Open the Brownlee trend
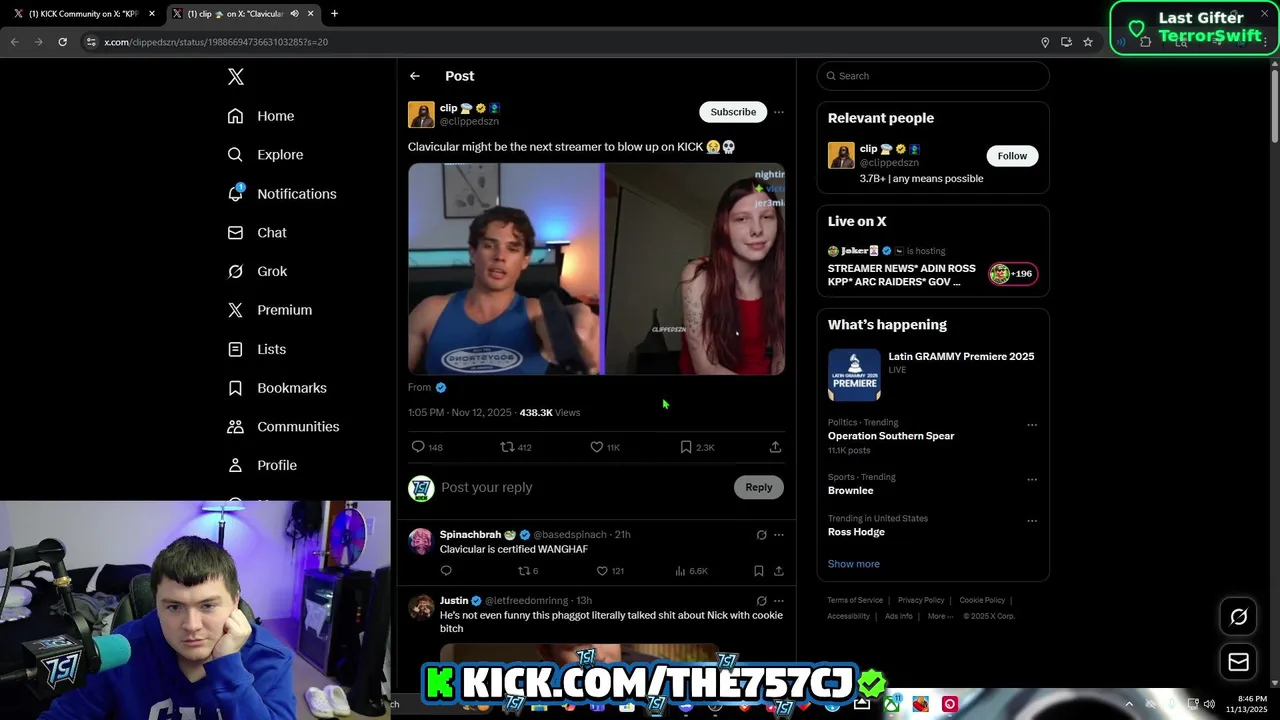The height and width of the screenshot is (720, 1280). coord(850,491)
